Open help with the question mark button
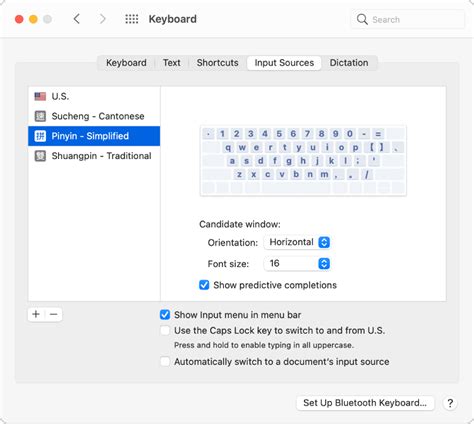Screen dimensions: 474x424 [x=450, y=403]
